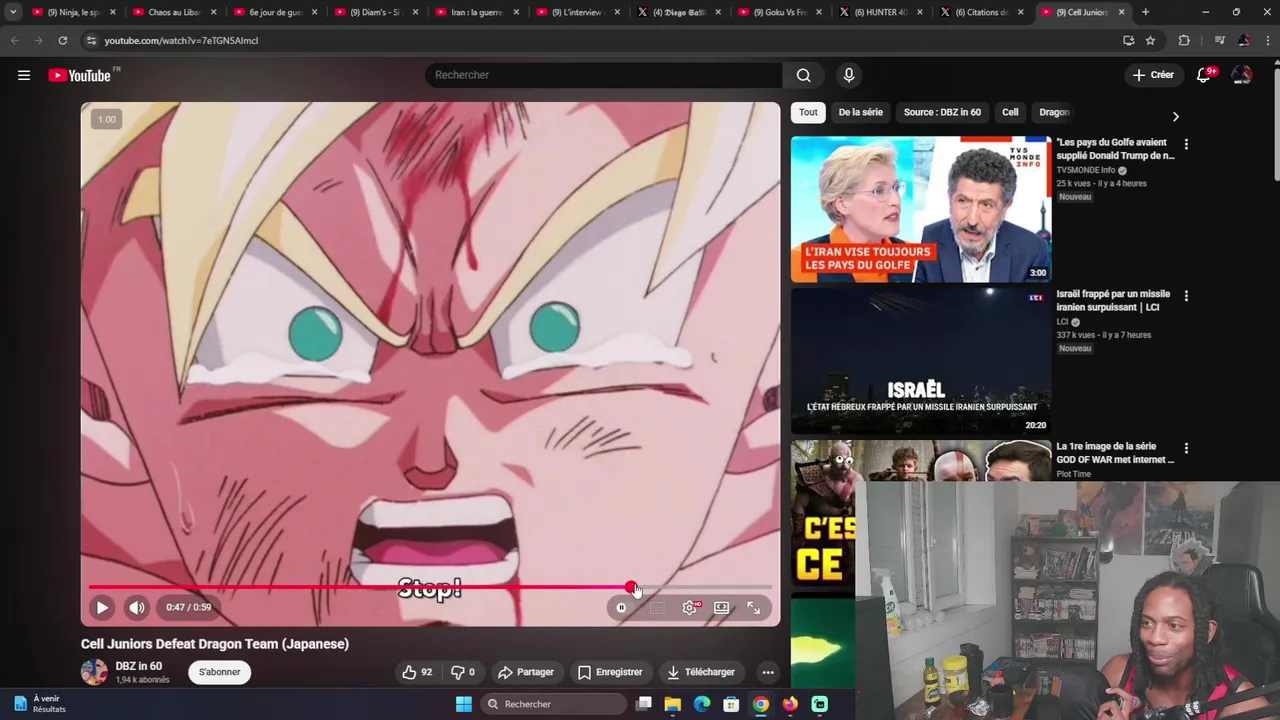Switch to the Ninja browser tab
Screen dimensions: 1280x720
click(x=73, y=12)
